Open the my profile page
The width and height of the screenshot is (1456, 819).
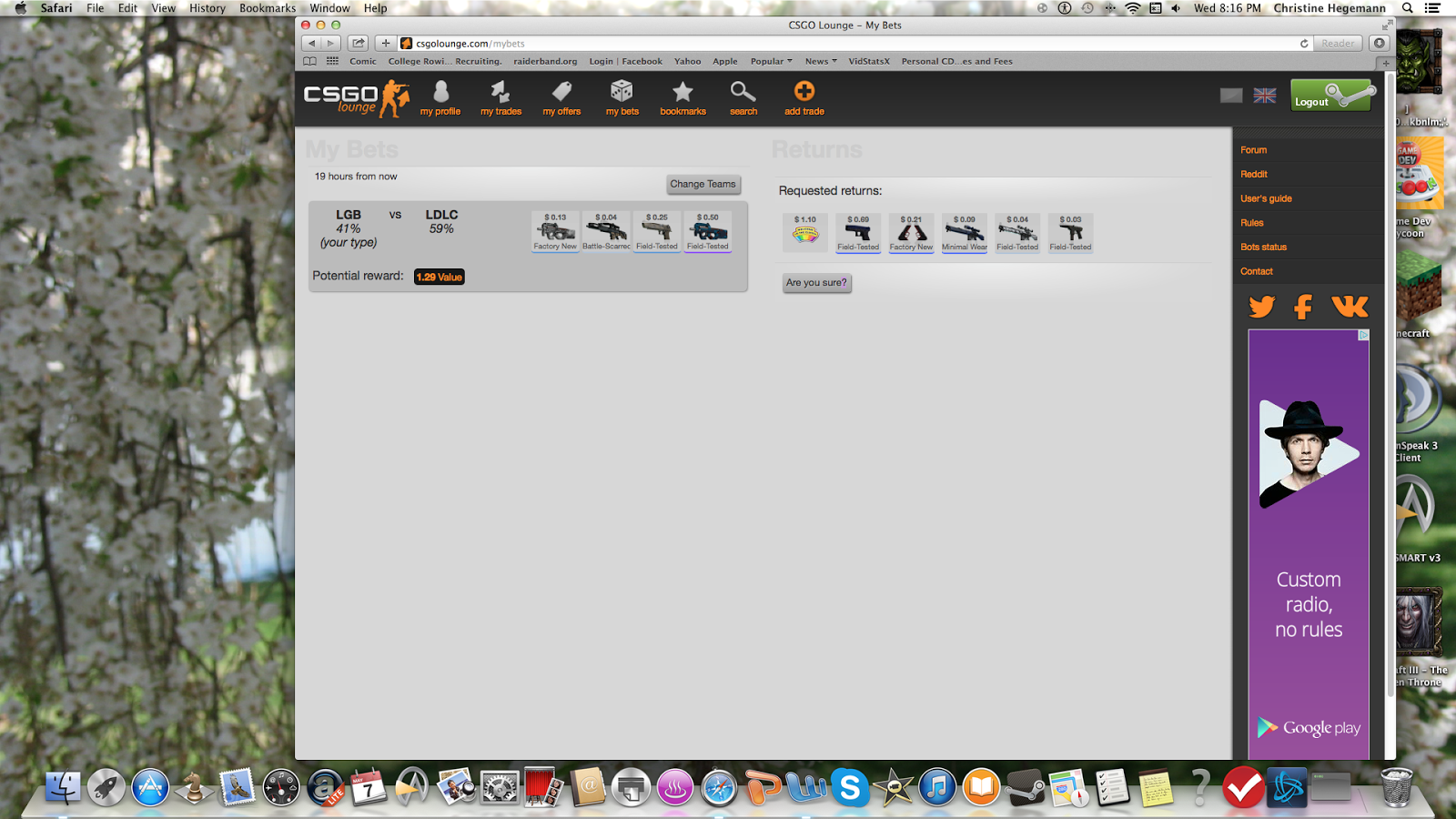click(x=440, y=98)
